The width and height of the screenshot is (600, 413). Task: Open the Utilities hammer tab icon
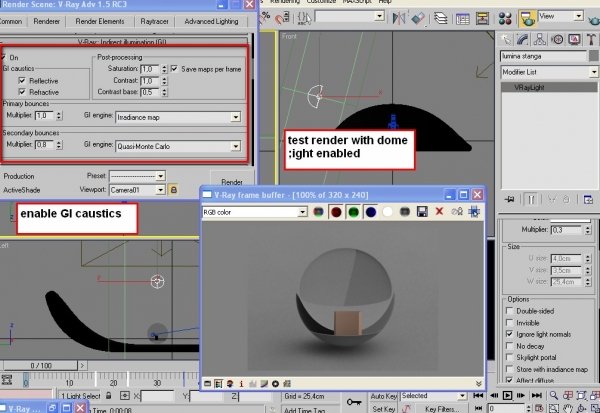[591, 39]
